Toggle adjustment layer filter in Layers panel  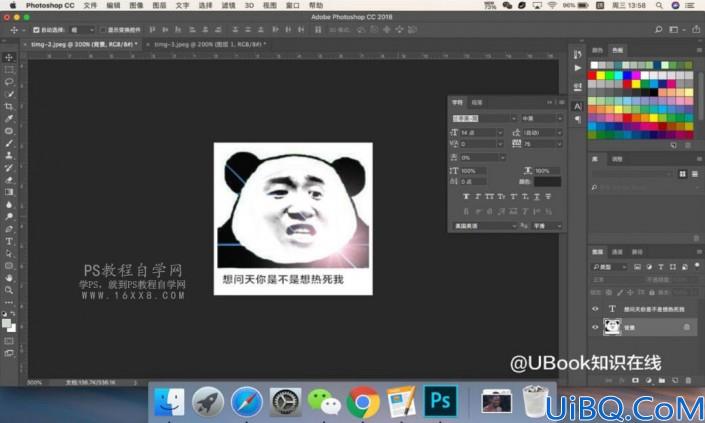(649, 267)
